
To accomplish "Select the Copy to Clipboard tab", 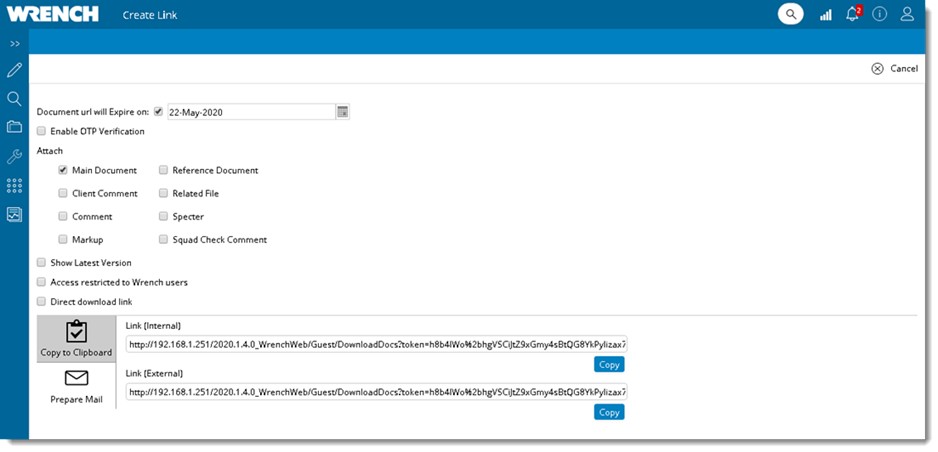I will (76, 338).
